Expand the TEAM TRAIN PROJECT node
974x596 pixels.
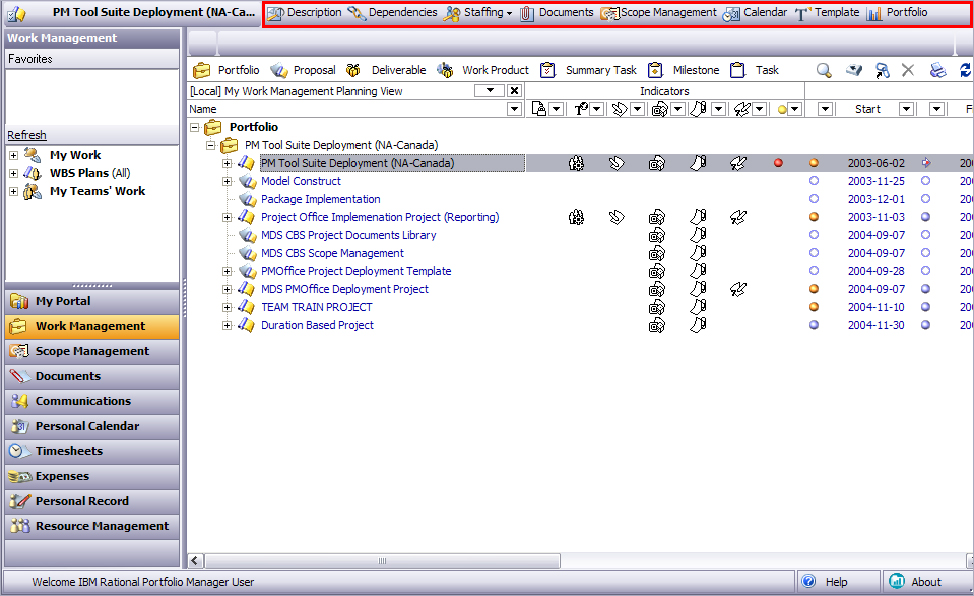227,308
